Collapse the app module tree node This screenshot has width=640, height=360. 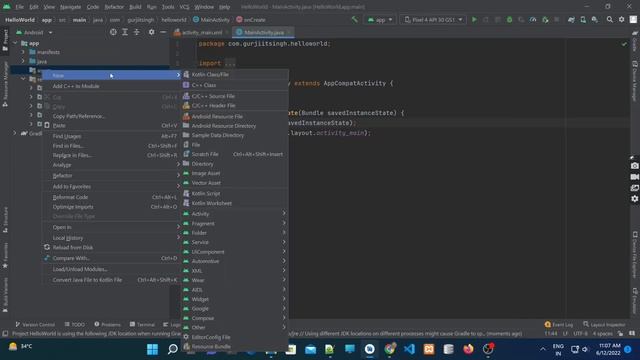point(15,43)
